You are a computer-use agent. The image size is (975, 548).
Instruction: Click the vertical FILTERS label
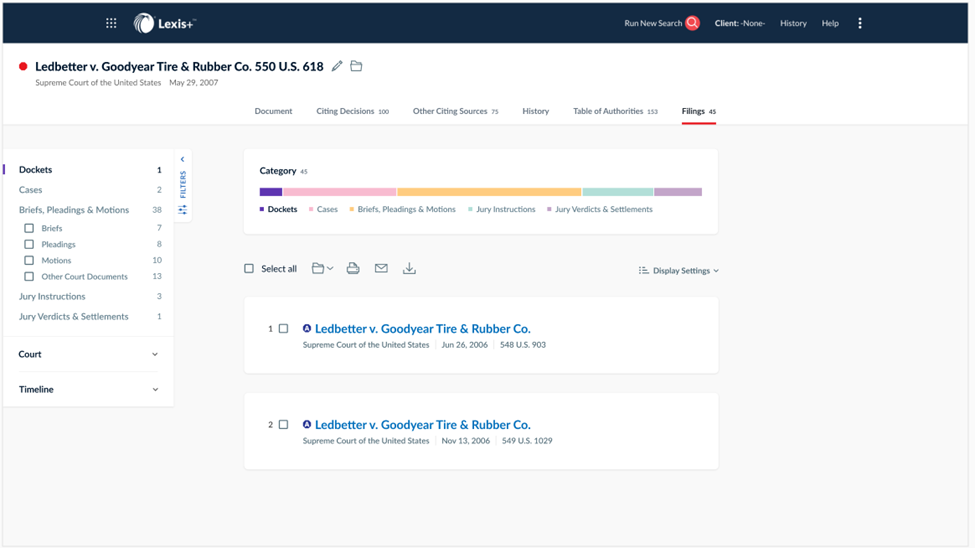click(x=183, y=184)
